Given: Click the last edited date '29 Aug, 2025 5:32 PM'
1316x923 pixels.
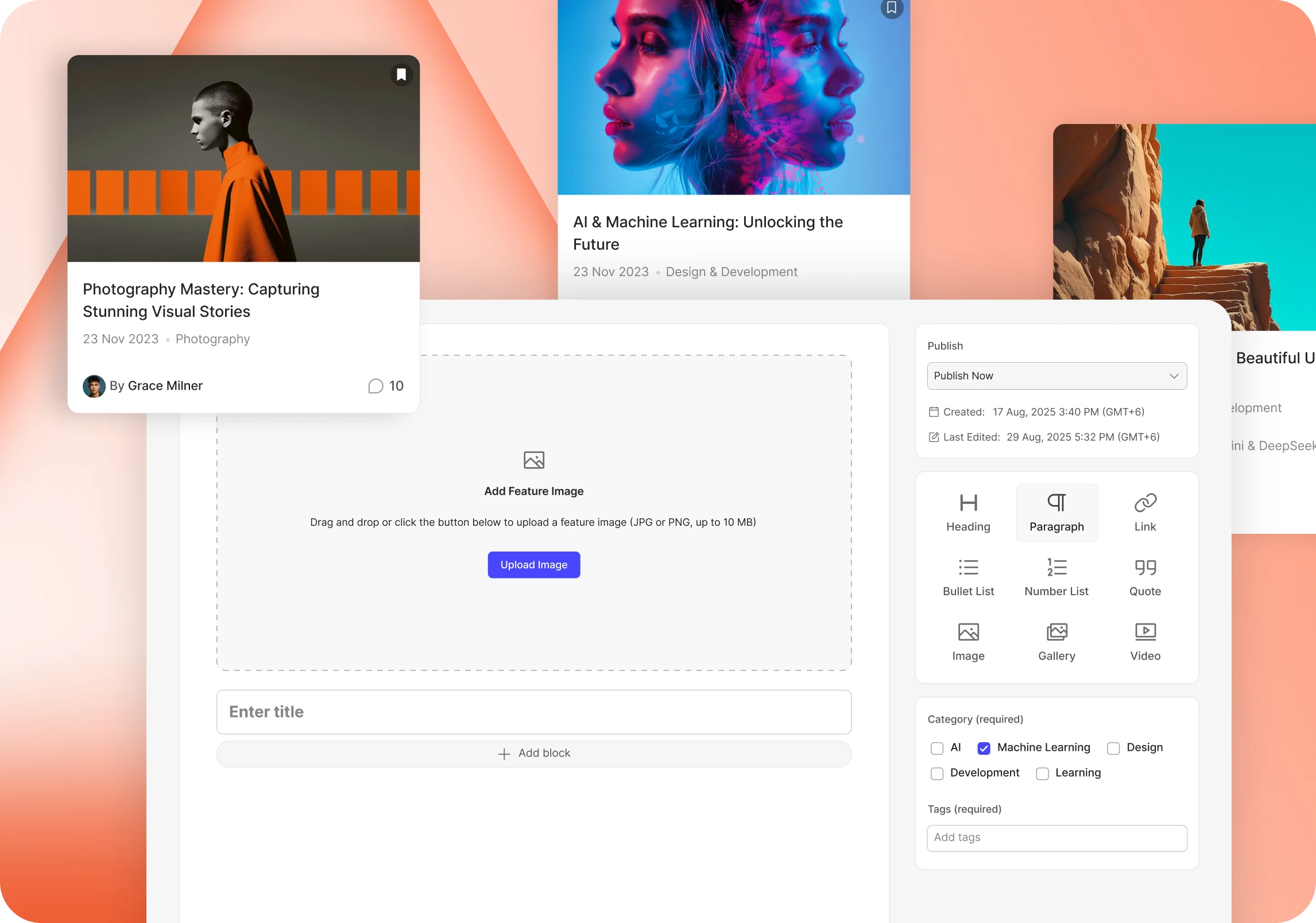Looking at the screenshot, I should coord(1083,437).
